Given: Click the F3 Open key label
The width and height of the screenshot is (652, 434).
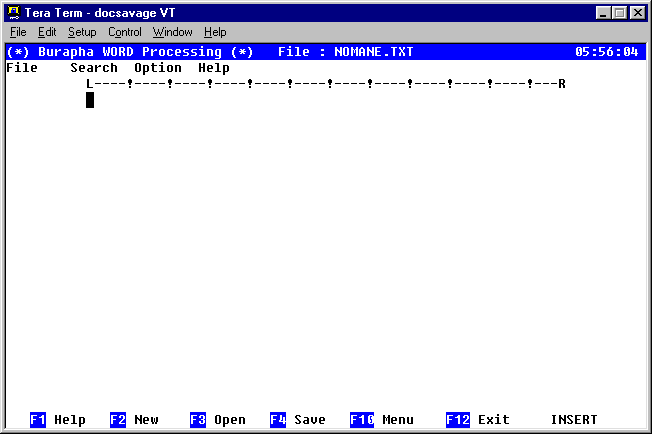Looking at the screenshot, I should (217, 419).
